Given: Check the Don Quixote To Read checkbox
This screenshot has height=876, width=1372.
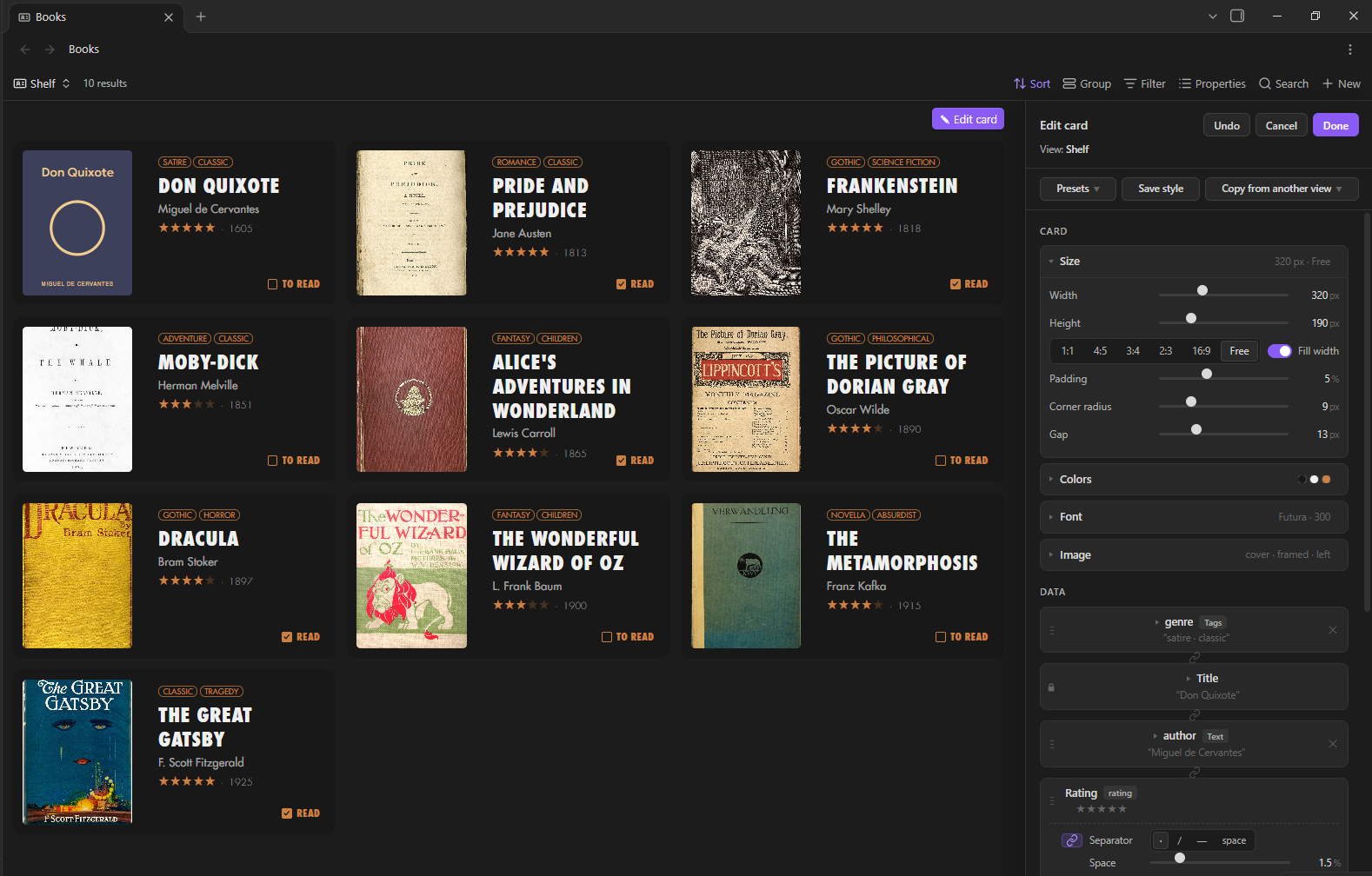Looking at the screenshot, I should (273, 284).
